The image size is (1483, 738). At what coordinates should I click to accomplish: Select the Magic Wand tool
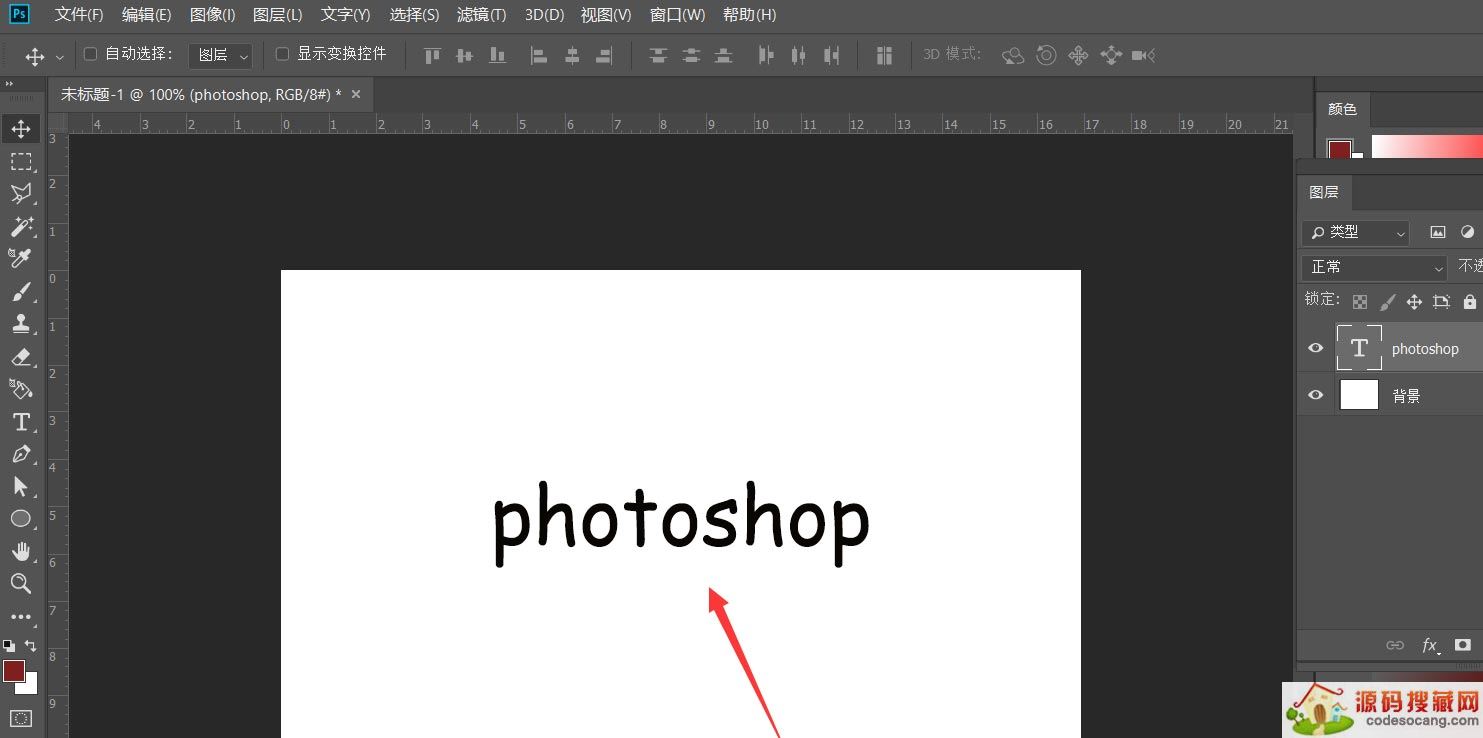(21, 227)
